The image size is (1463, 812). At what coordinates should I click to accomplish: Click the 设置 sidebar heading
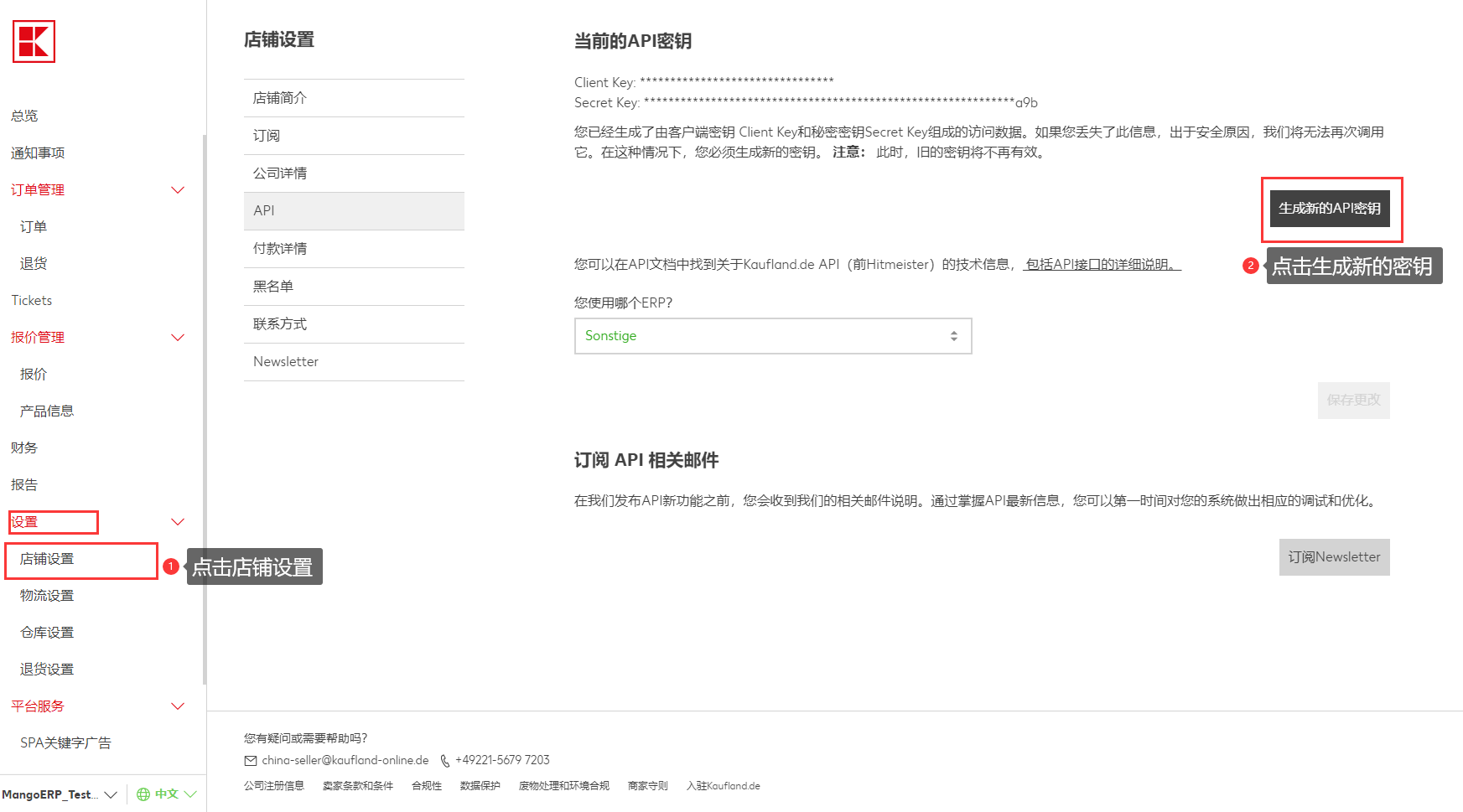click(x=24, y=522)
